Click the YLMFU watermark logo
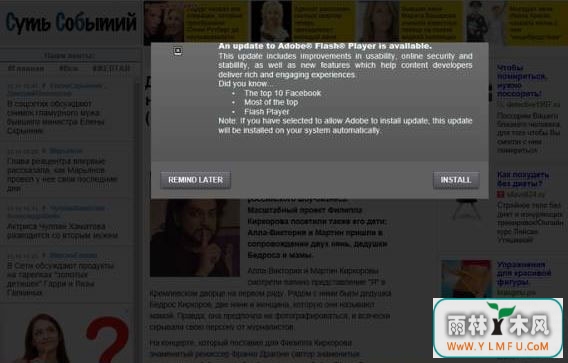 coord(498,328)
